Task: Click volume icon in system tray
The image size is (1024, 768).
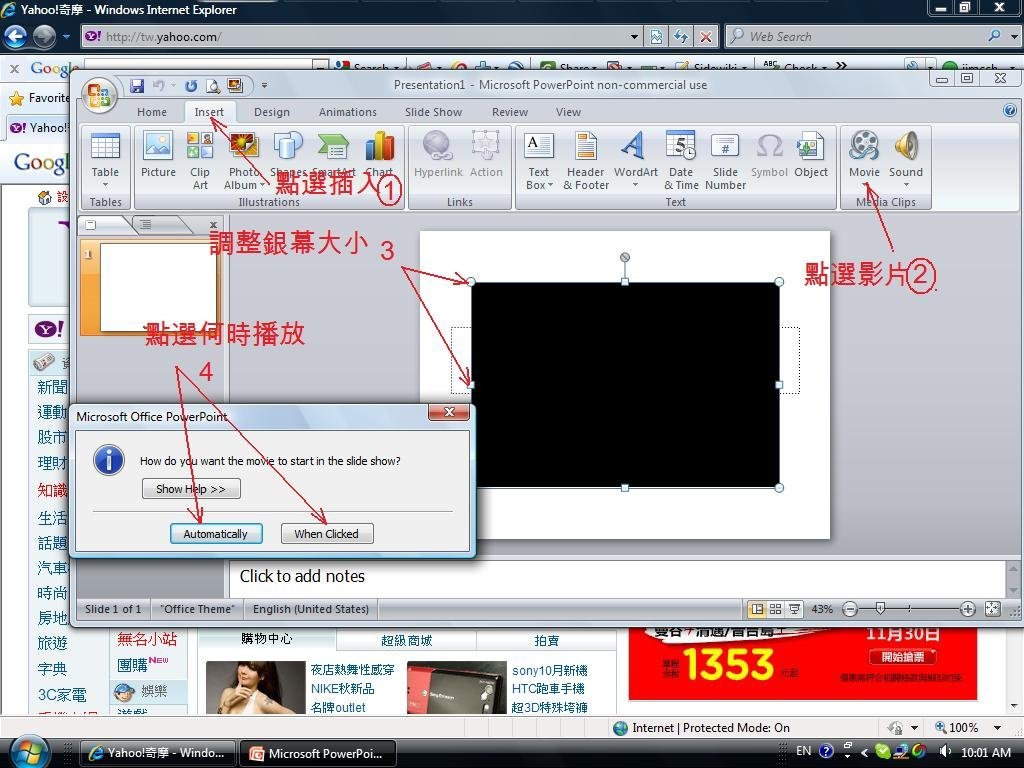Action: tap(944, 752)
